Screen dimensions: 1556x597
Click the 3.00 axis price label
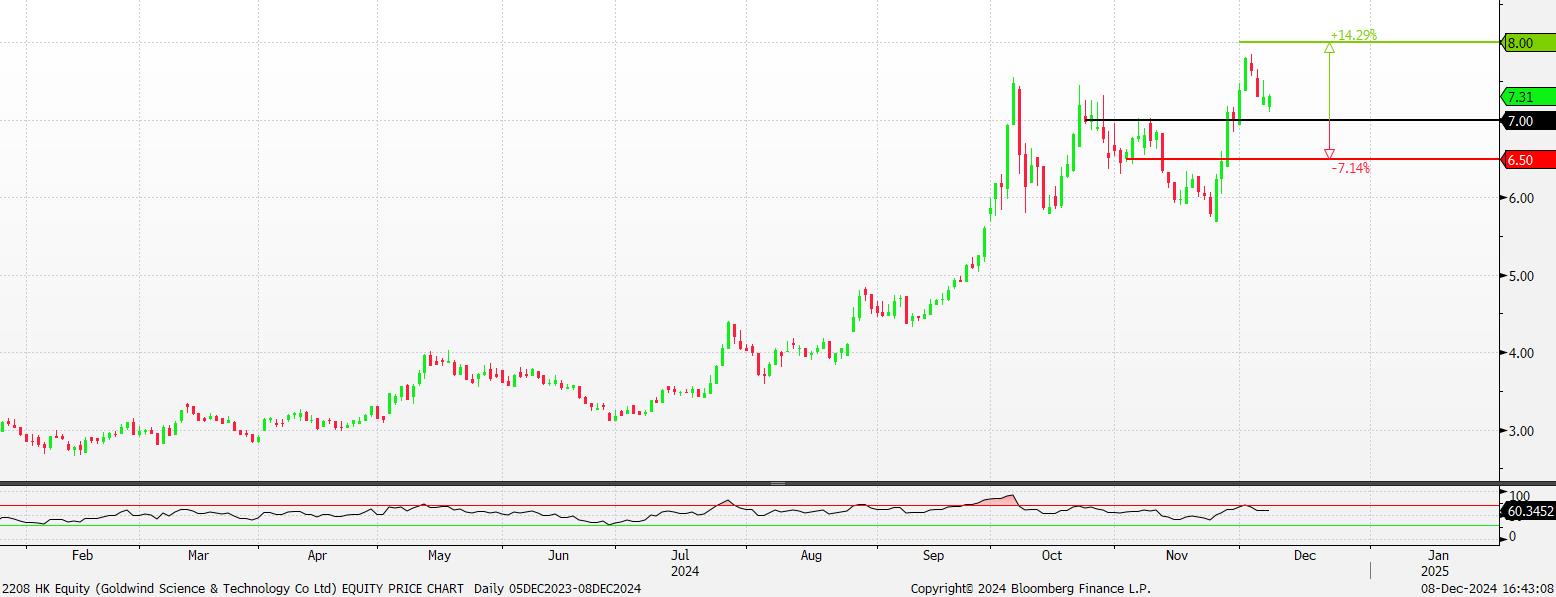(x=1520, y=431)
